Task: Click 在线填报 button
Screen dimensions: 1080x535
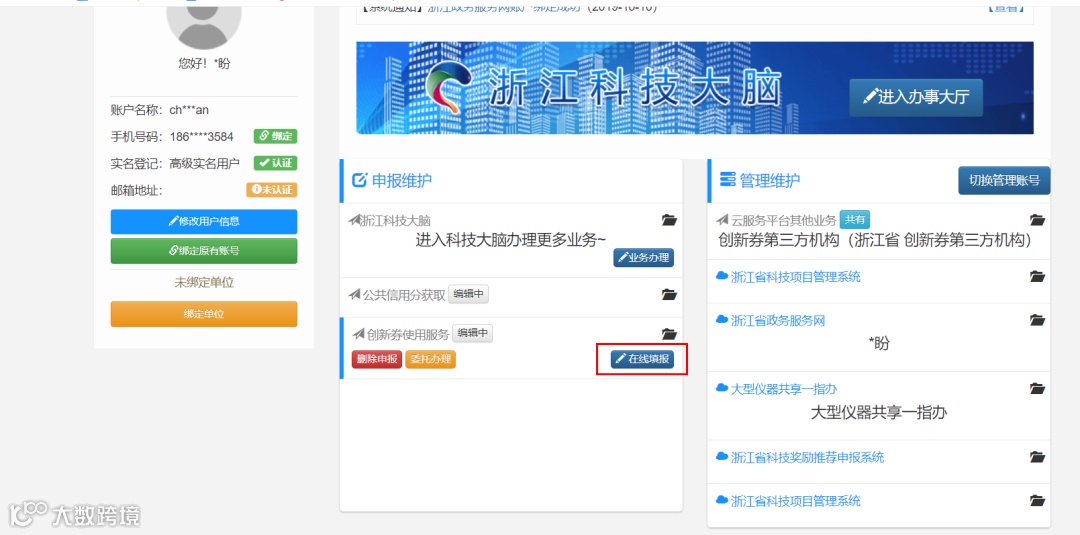Action: coord(642,359)
